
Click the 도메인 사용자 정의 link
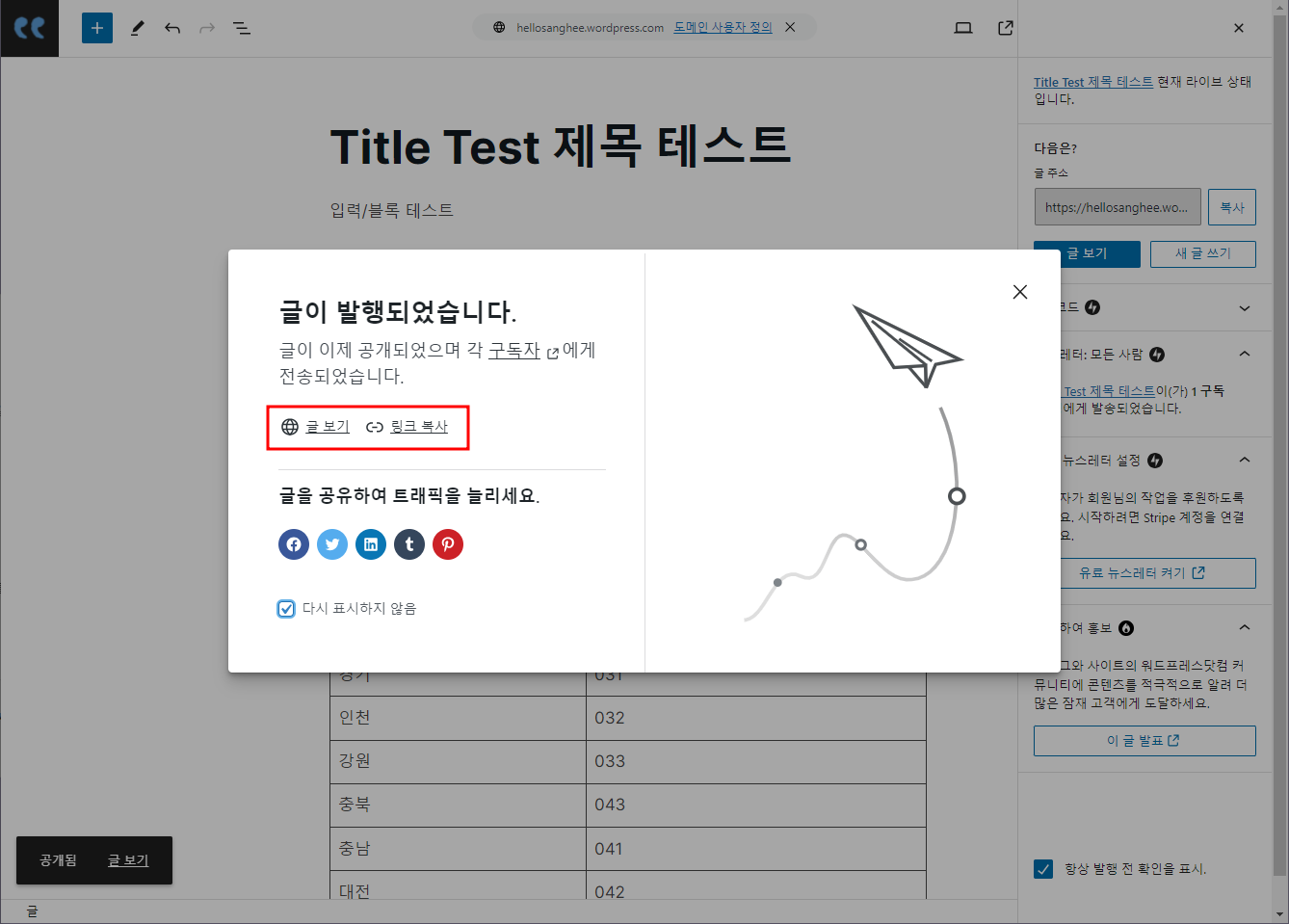tap(723, 27)
